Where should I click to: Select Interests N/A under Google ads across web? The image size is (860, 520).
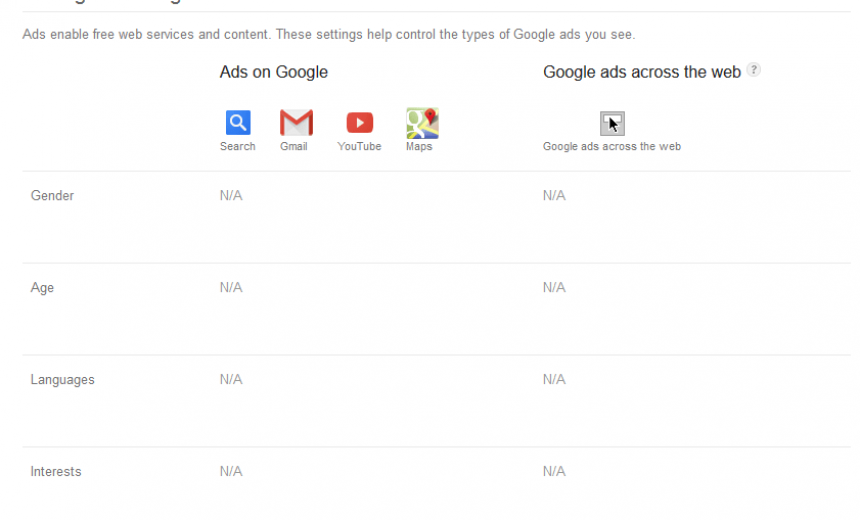pyautogui.click(x=554, y=472)
